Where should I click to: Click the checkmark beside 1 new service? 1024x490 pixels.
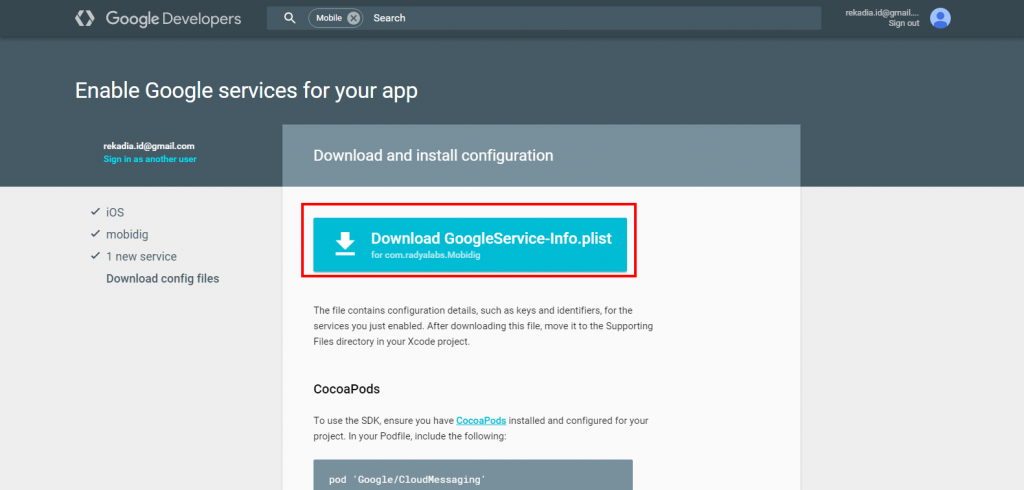[x=95, y=256]
